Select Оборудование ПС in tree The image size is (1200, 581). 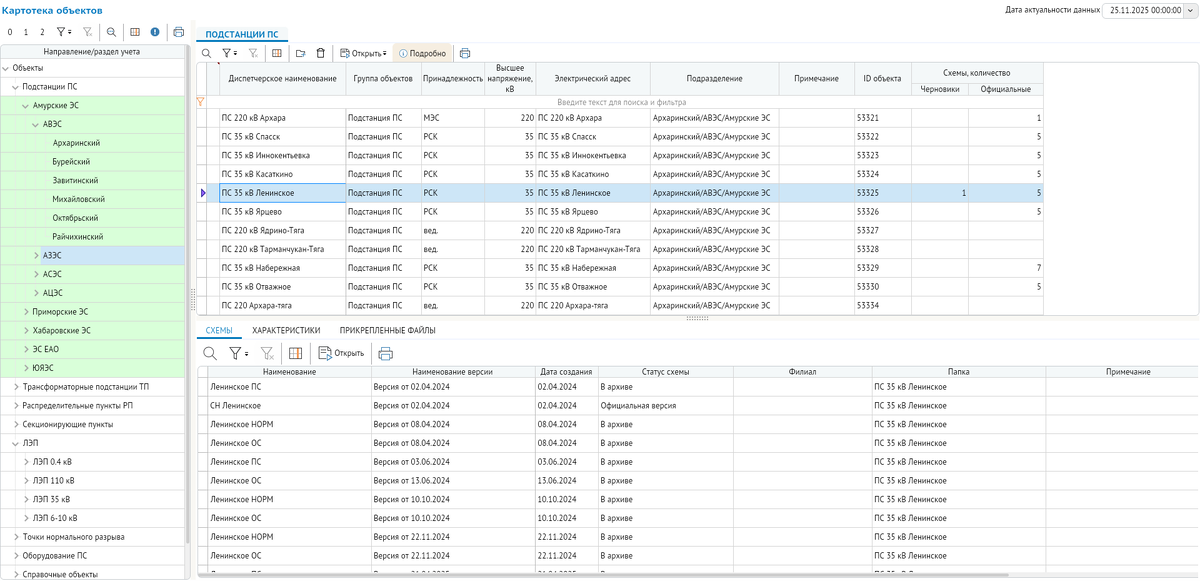click(x=55, y=556)
